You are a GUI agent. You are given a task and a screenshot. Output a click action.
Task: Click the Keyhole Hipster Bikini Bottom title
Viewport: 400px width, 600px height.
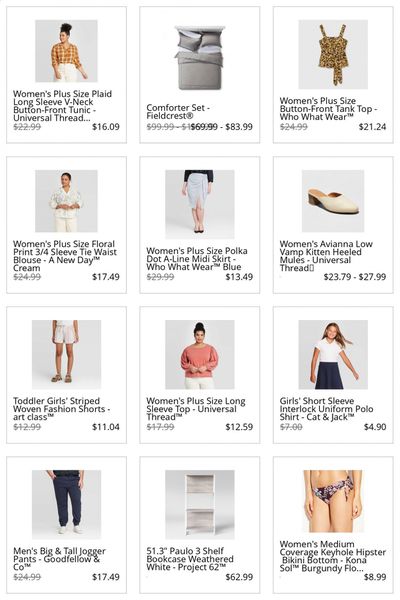pos(333,556)
